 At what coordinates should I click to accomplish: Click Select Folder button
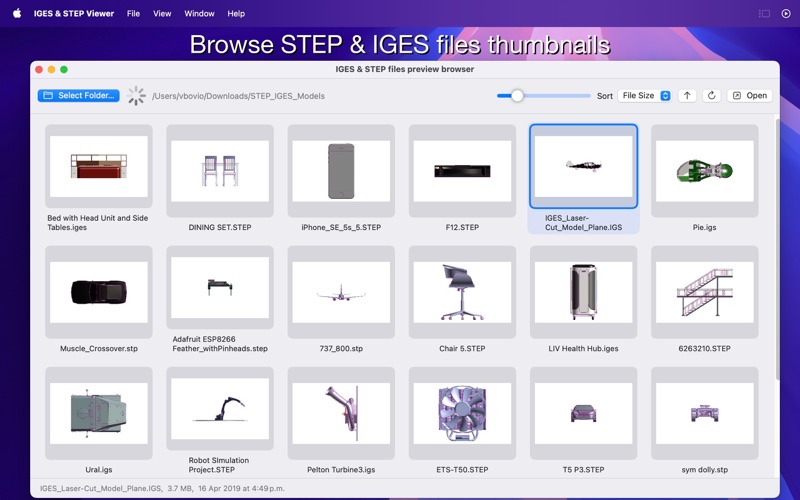click(x=79, y=95)
